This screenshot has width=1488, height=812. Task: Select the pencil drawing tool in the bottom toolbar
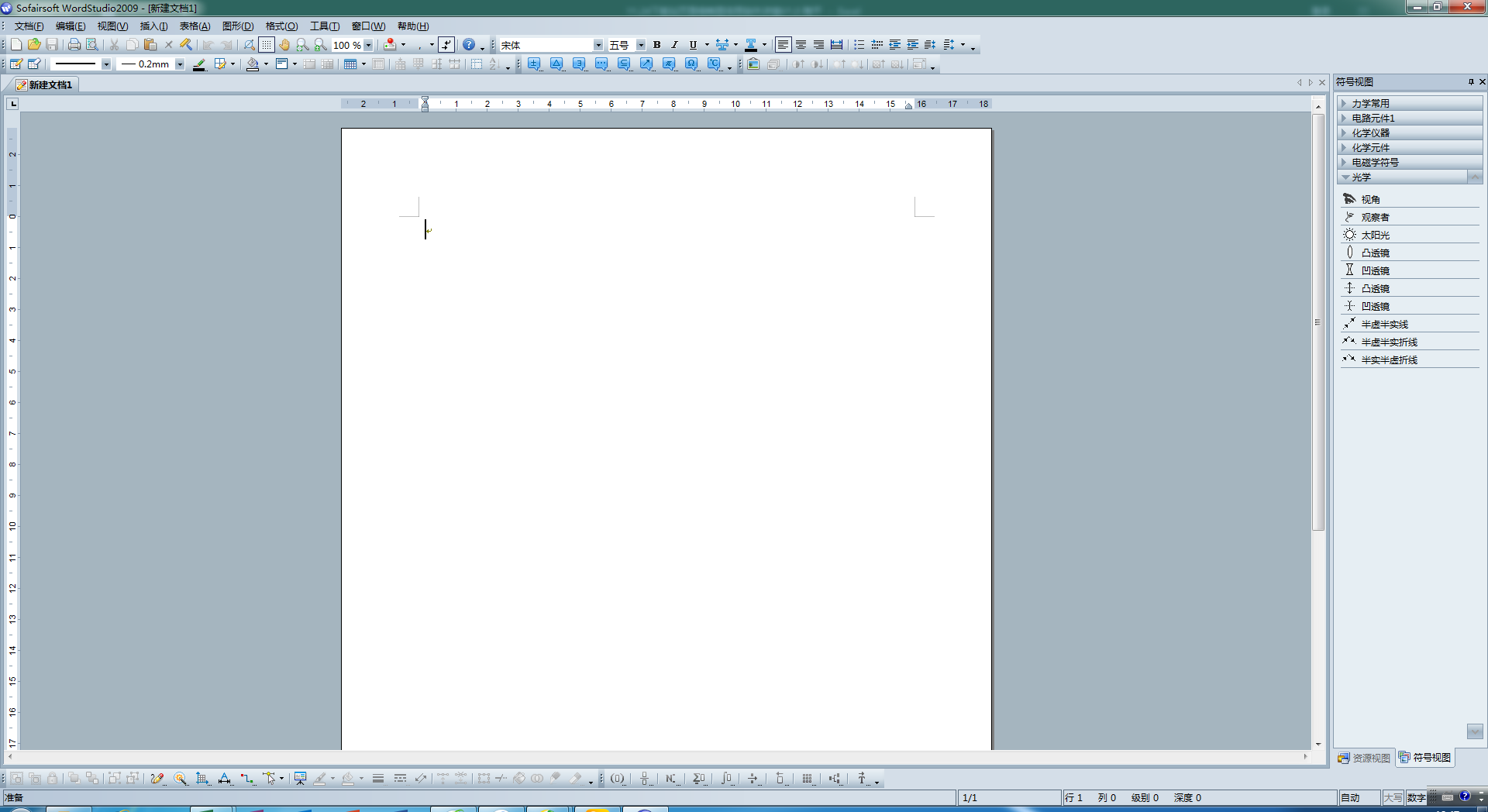coord(157,779)
